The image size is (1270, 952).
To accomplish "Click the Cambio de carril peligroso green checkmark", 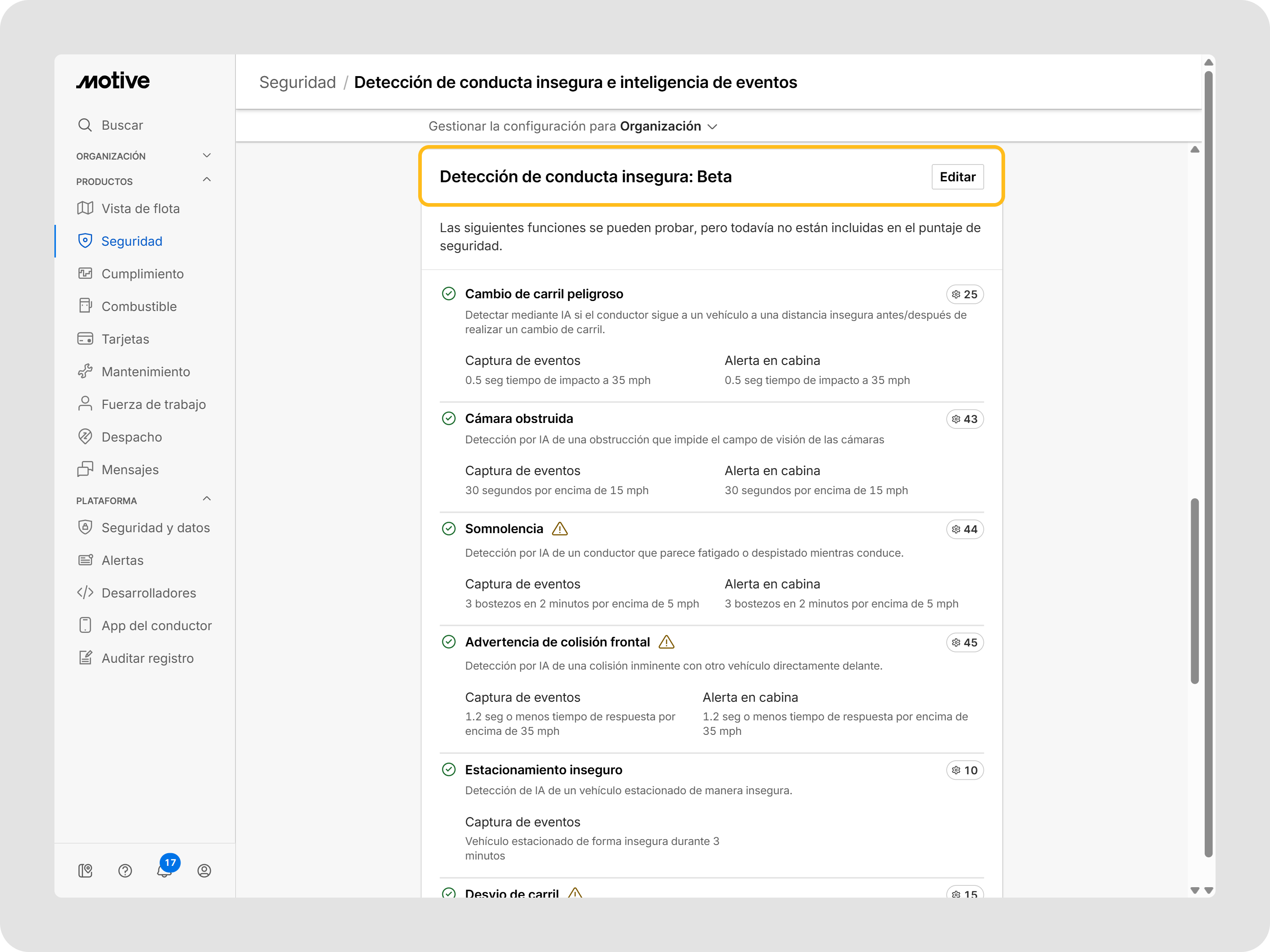I will coord(449,294).
